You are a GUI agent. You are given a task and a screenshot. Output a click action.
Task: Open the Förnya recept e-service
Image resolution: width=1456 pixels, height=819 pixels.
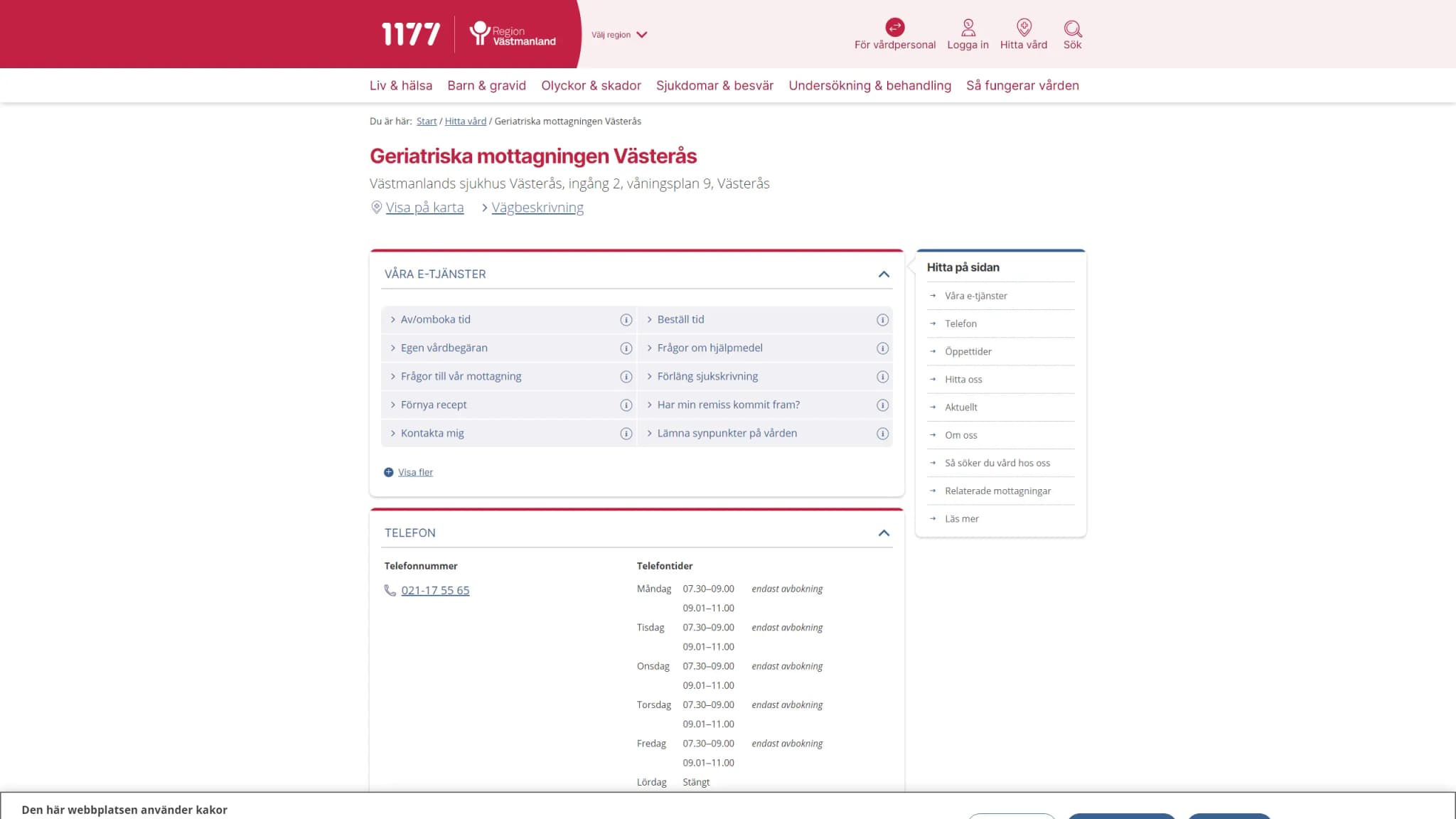pyautogui.click(x=434, y=405)
